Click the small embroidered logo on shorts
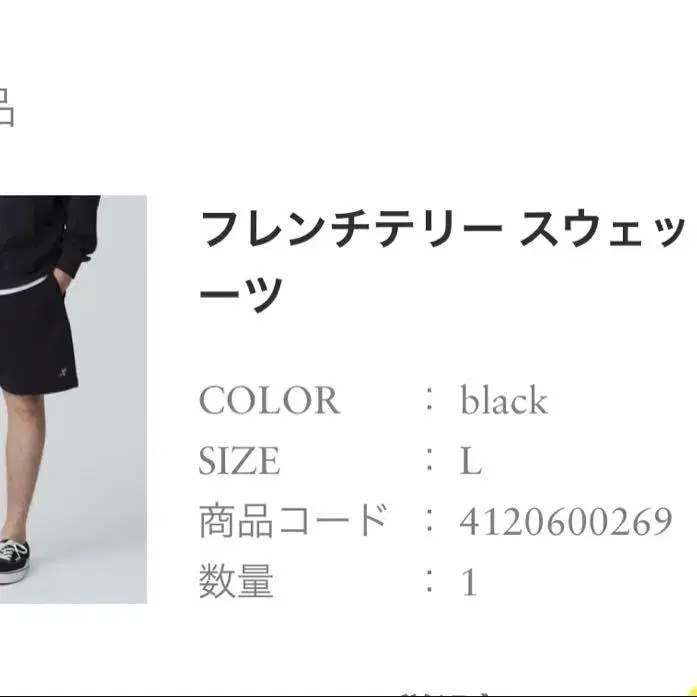The width and height of the screenshot is (697, 697). pyautogui.click(x=63, y=372)
